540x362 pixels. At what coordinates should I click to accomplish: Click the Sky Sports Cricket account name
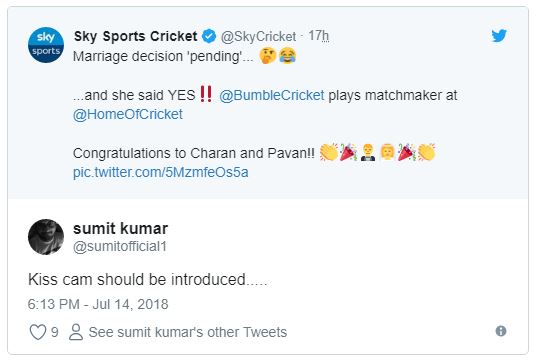click(136, 36)
